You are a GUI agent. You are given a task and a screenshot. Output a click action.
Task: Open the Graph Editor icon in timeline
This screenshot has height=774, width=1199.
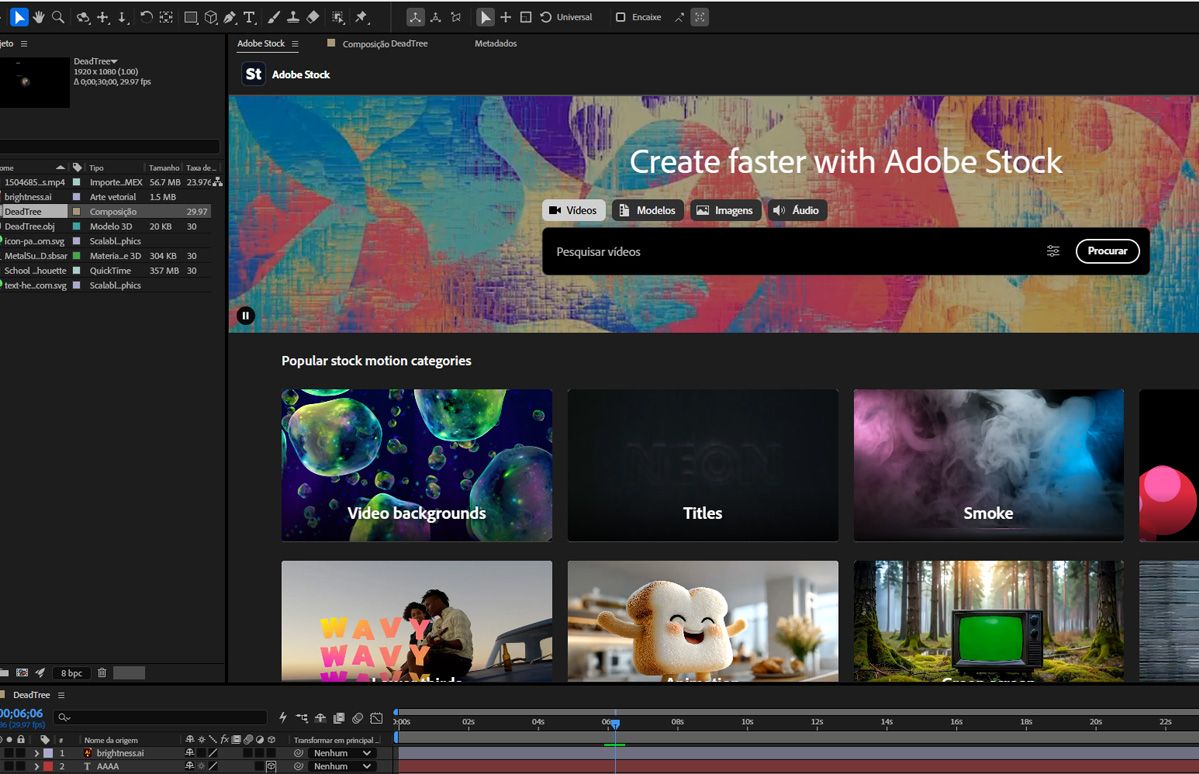point(376,718)
